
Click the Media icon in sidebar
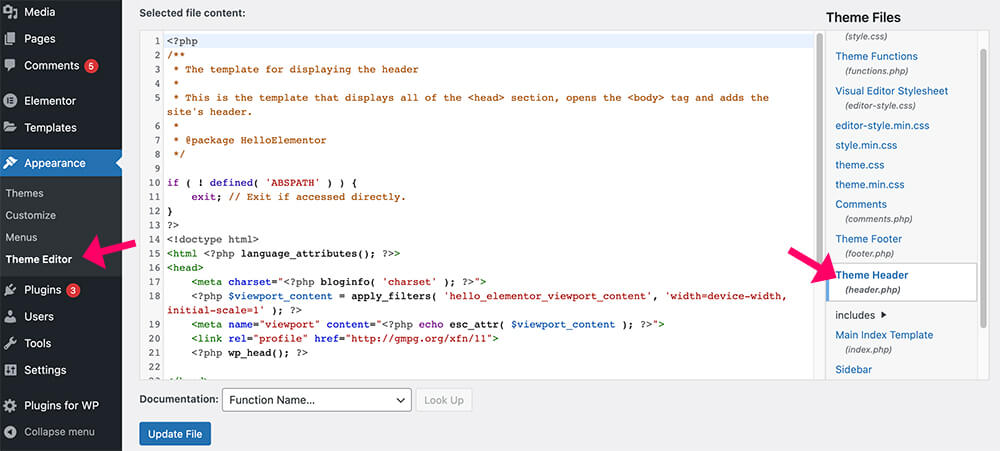click(10, 11)
